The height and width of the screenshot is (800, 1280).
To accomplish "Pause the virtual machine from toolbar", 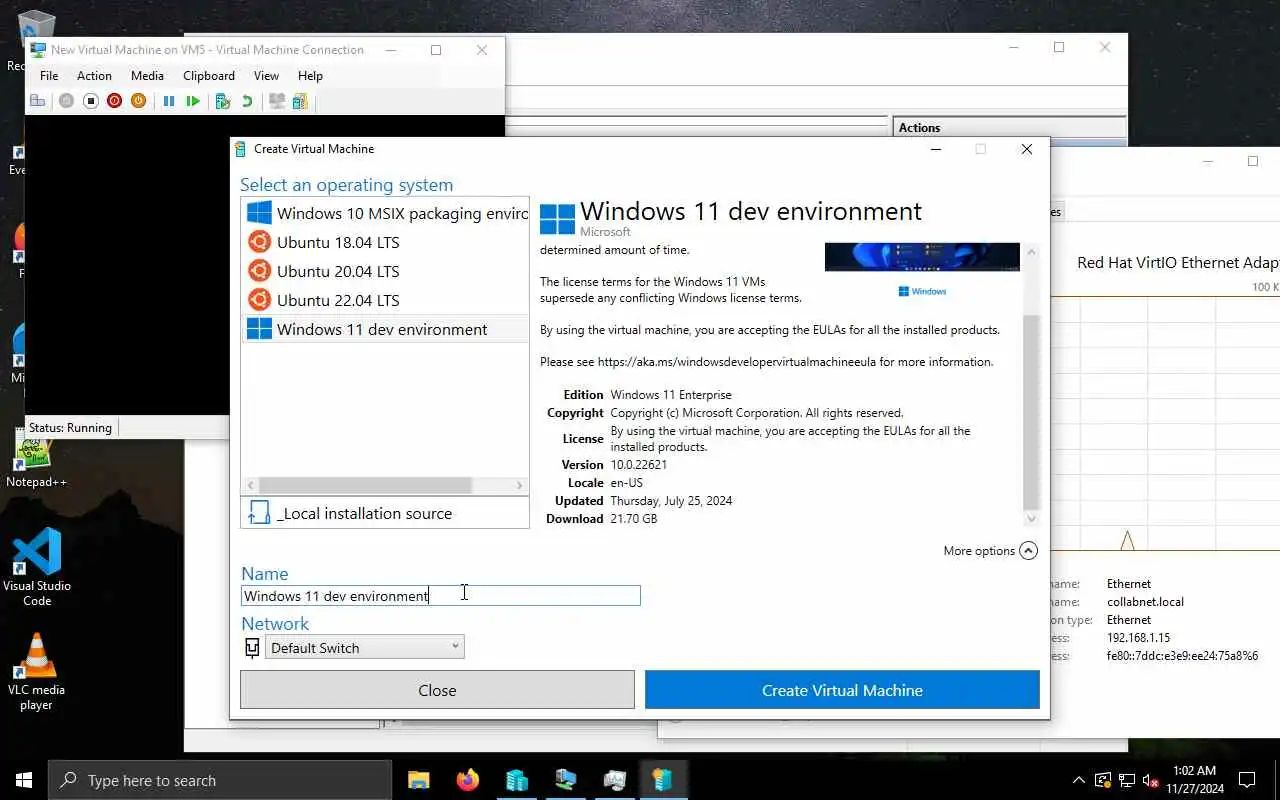I will tap(169, 101).
